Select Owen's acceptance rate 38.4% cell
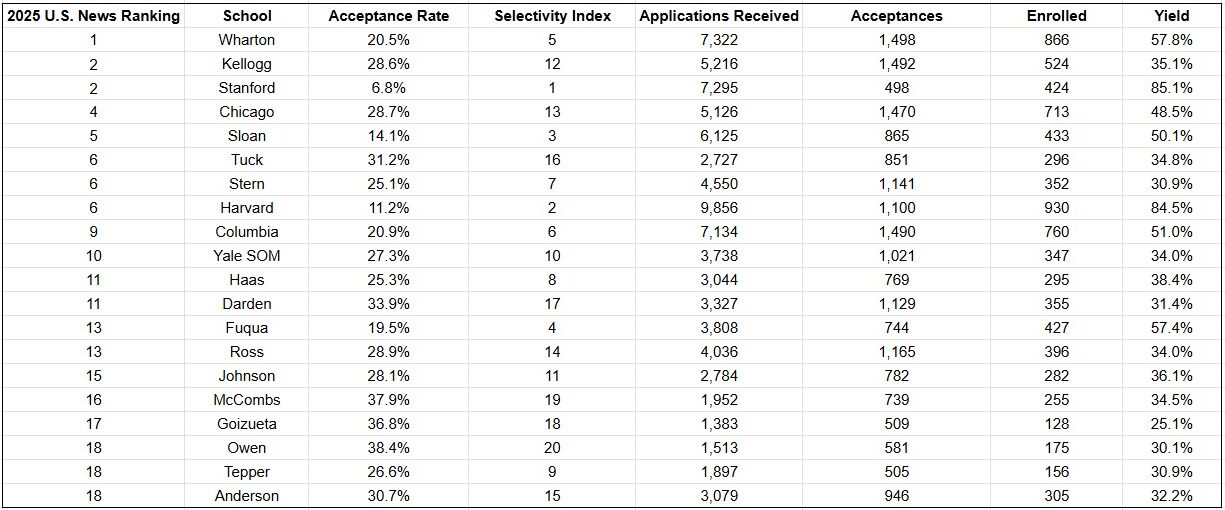Screen dimensions: 1225x510 [x=388, y=448]
